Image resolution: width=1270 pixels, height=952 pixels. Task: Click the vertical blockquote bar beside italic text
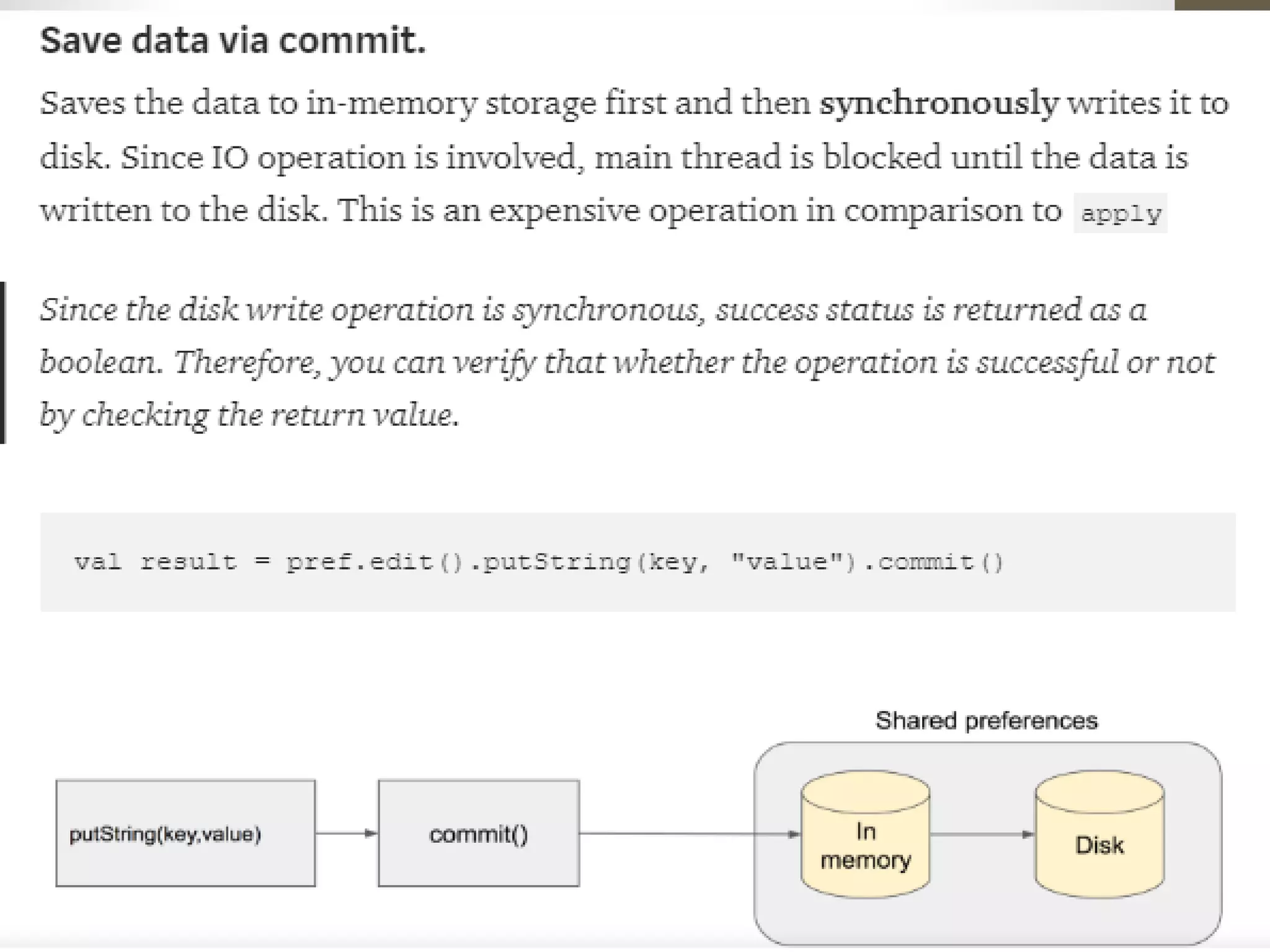2,363
